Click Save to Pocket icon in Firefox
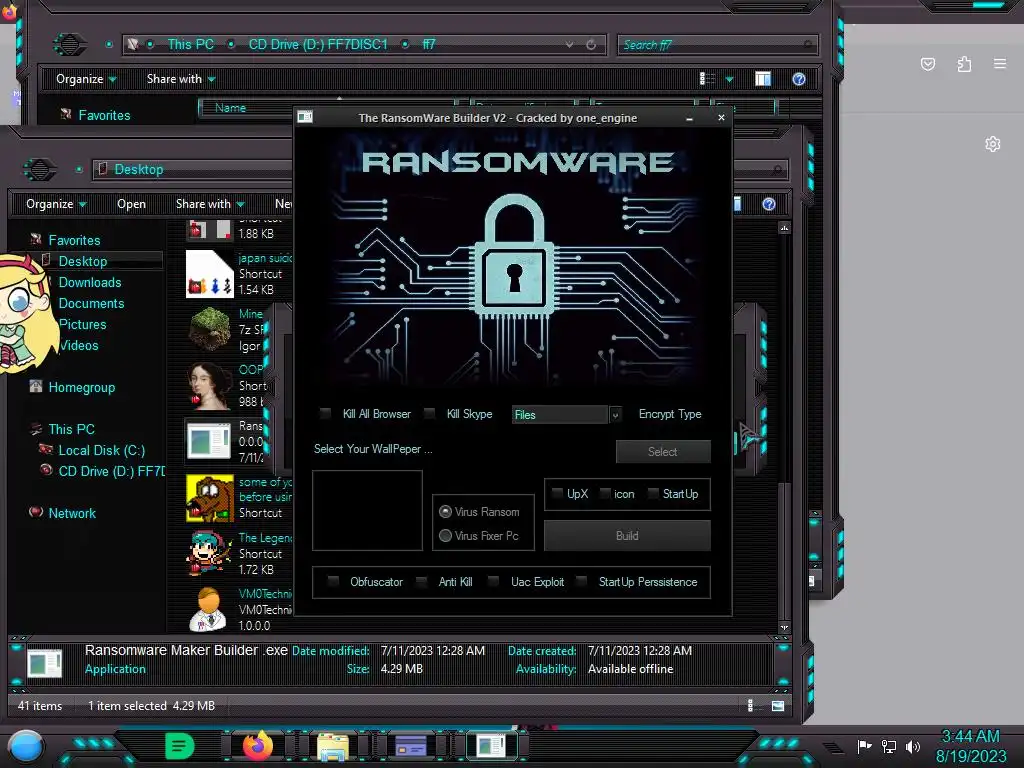Viewport: 1024px width, 768px height. [928, 64]
